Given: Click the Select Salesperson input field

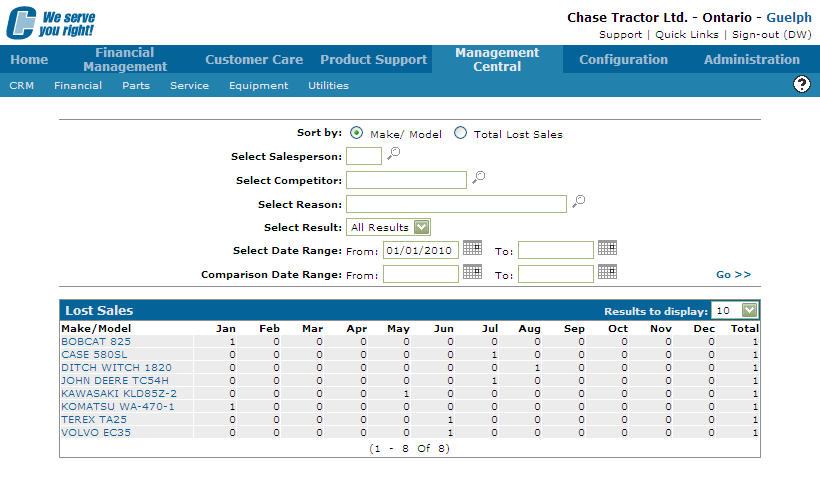Looking at the screenshot, I should coord(364,156).
